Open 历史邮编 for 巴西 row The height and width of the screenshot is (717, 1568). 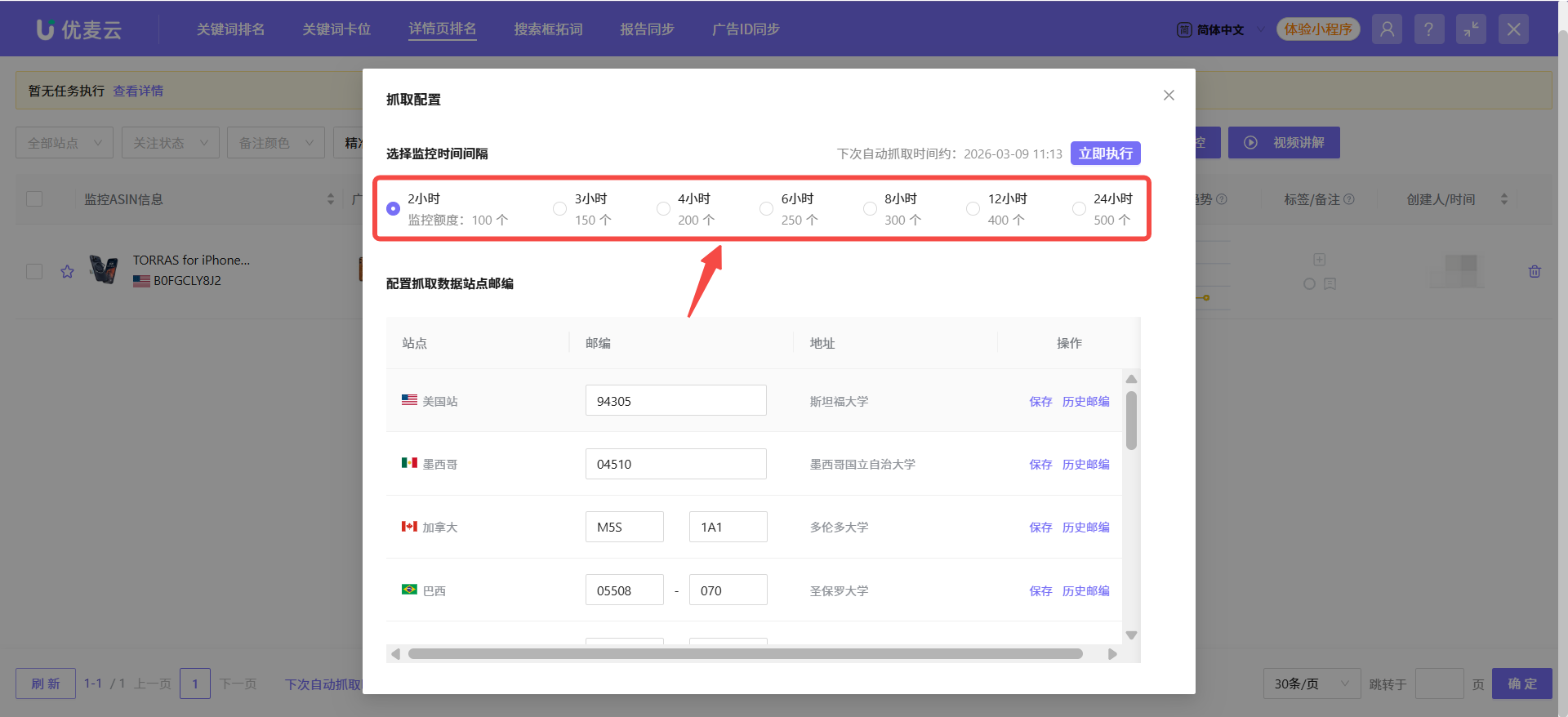pyautogui.click(x=1085, y=591)
